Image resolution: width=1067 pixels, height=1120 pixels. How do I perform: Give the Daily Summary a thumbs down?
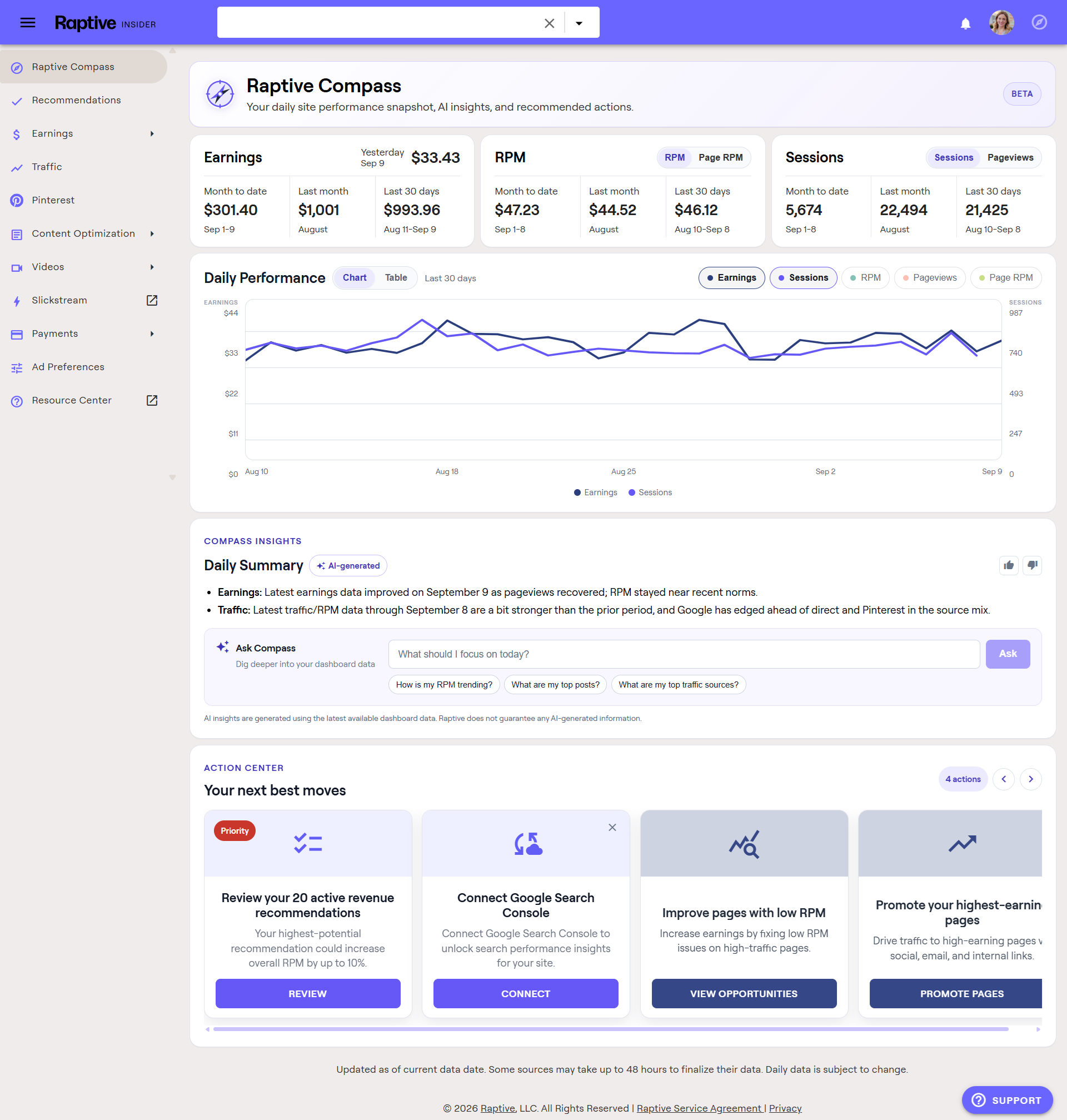click(x=1033, y=565)
